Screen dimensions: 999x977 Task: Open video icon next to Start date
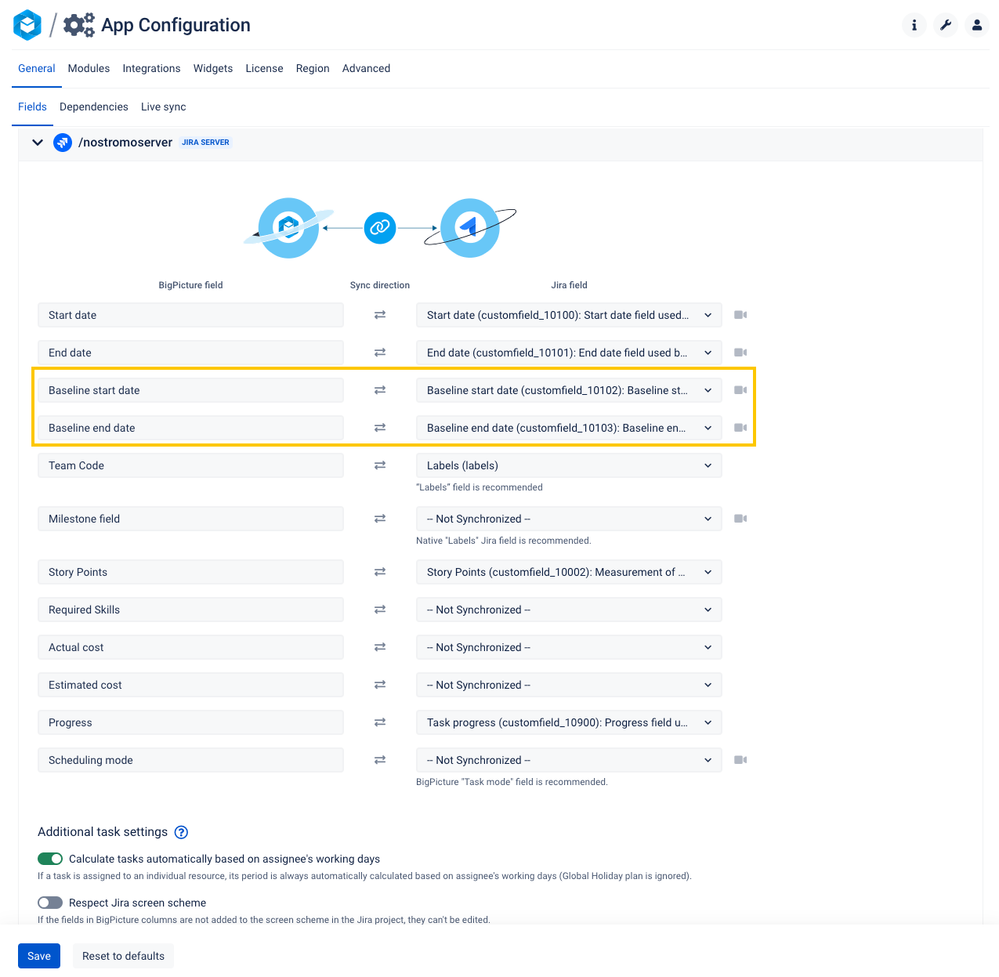point(740,315)
